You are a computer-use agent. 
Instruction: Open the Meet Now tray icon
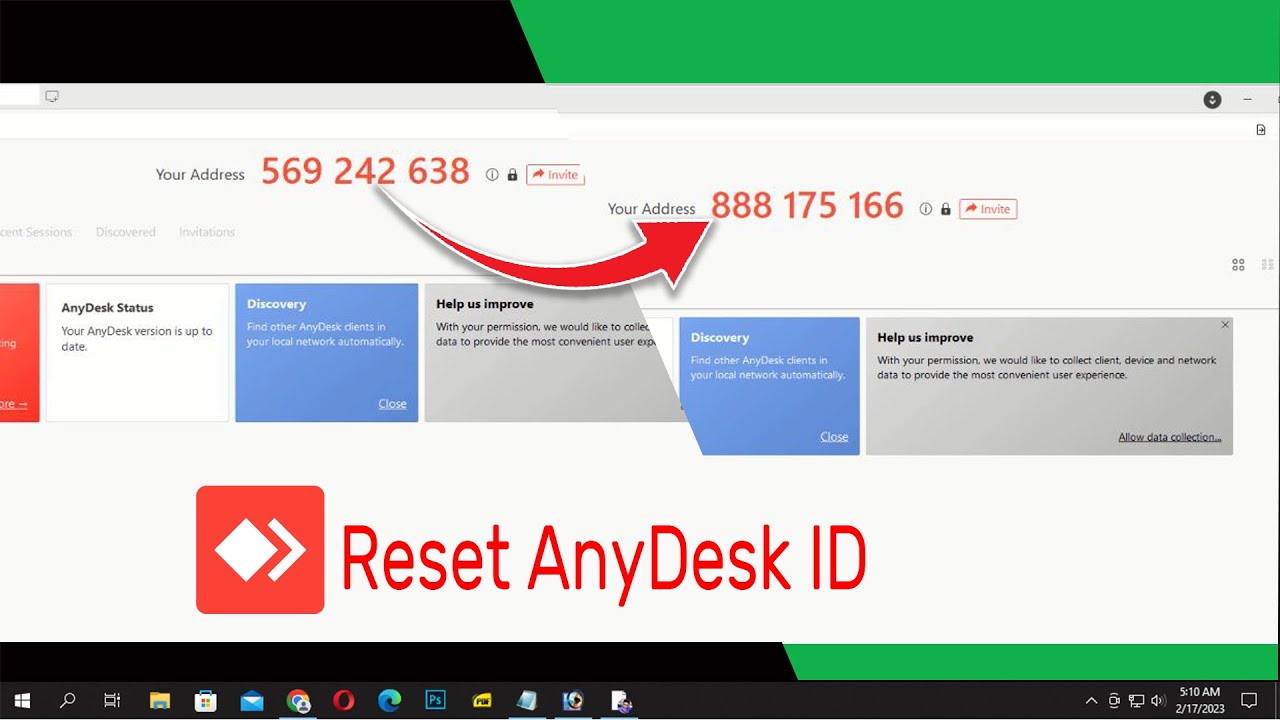pyautogui.click(x=1115, y=700)
